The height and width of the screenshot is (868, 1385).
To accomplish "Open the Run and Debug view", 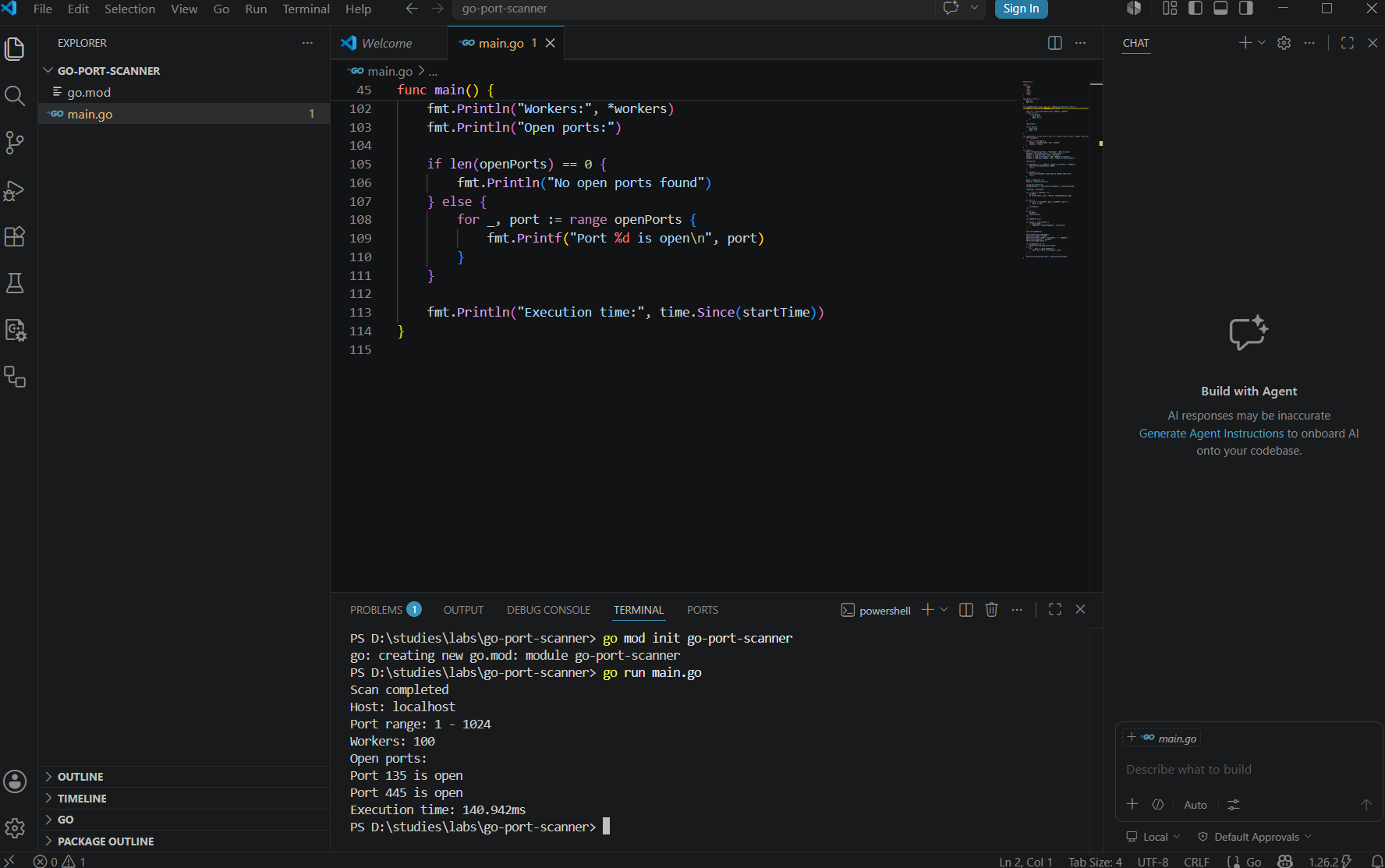I will pos(15,190).
